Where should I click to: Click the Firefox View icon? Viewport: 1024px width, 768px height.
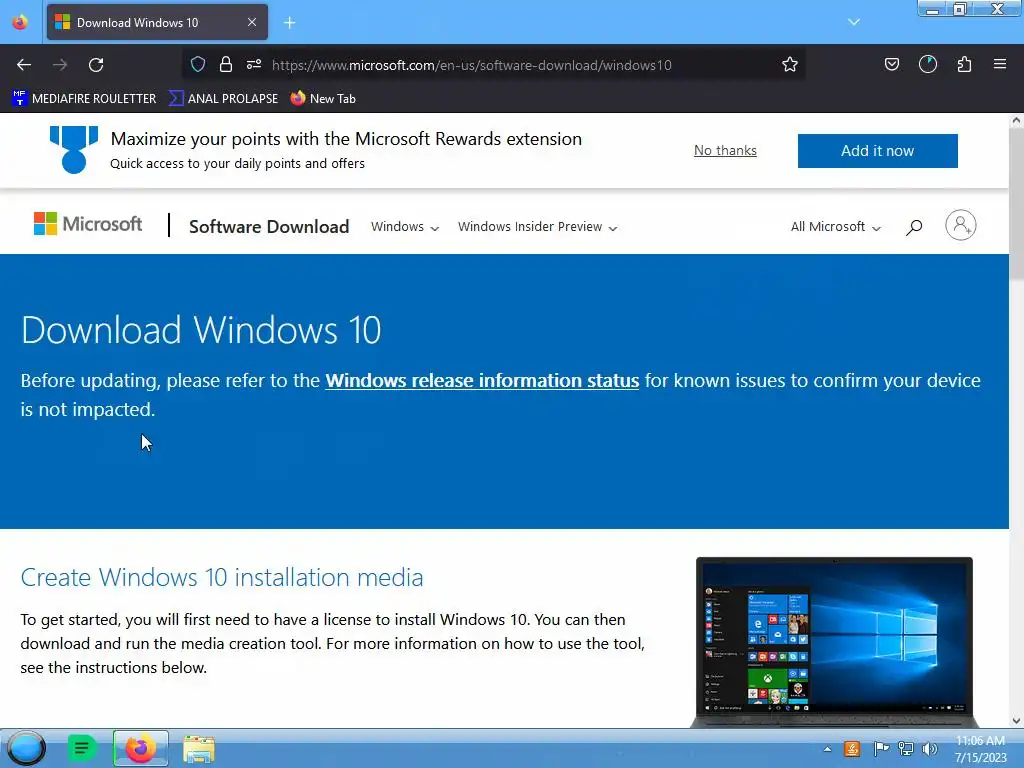coord(20,22)
